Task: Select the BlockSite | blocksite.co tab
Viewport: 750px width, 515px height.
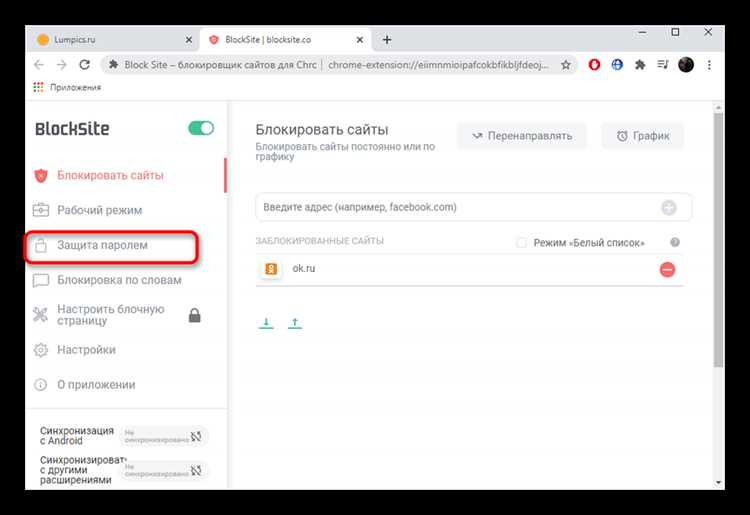Action: click(284, 40)
